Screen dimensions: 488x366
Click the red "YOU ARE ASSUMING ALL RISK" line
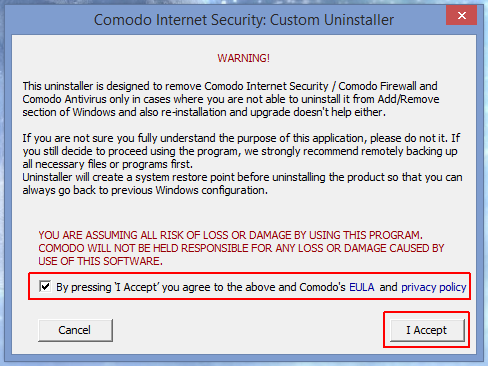(x=230, y=235)
